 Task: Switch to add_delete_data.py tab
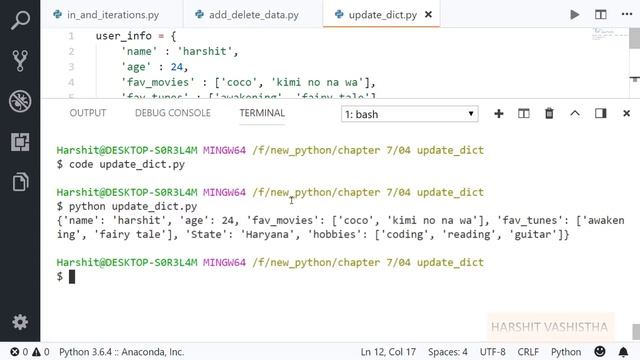pos(253,15)
